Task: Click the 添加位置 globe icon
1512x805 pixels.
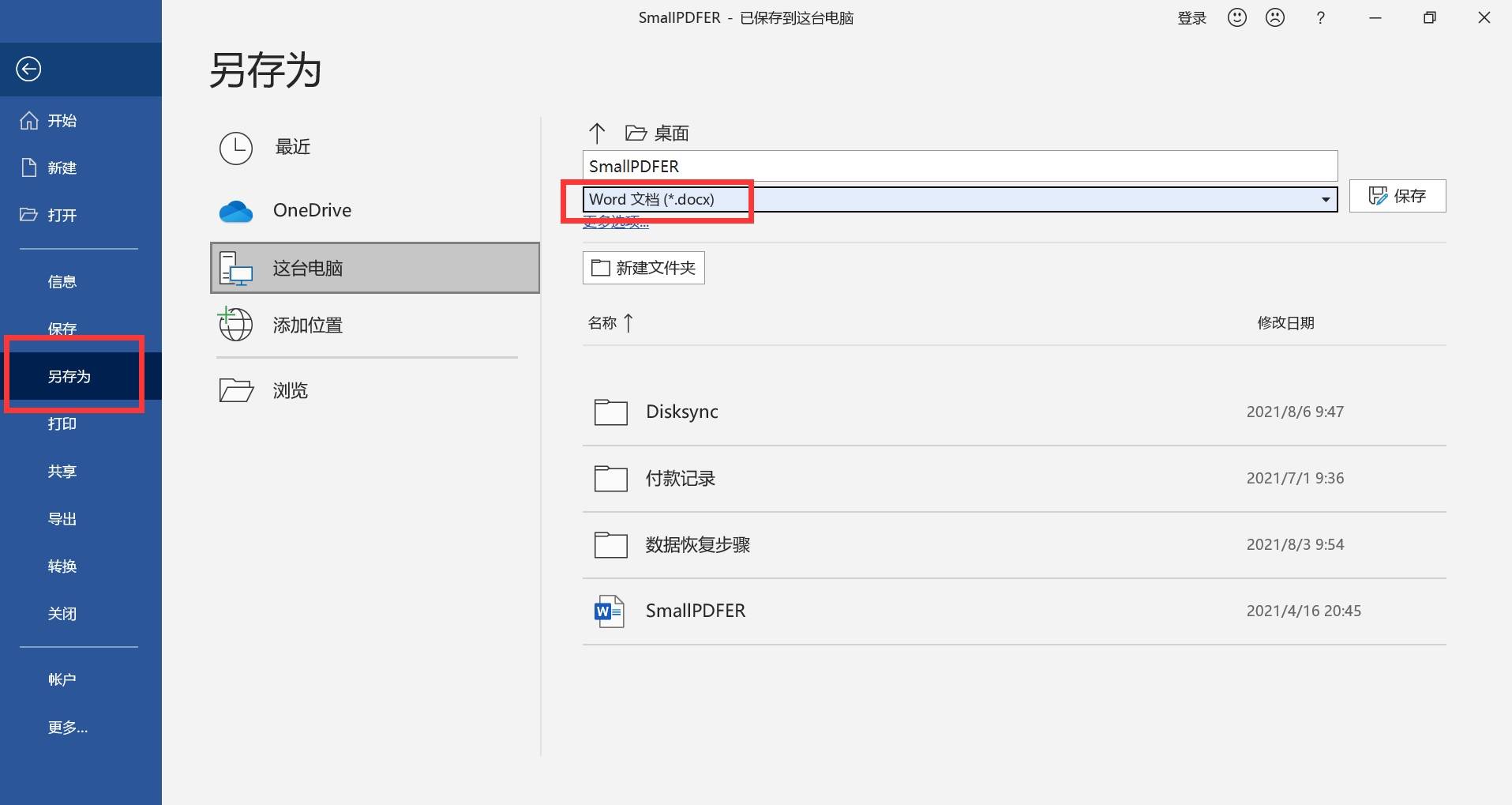Action: coord(235,325)
